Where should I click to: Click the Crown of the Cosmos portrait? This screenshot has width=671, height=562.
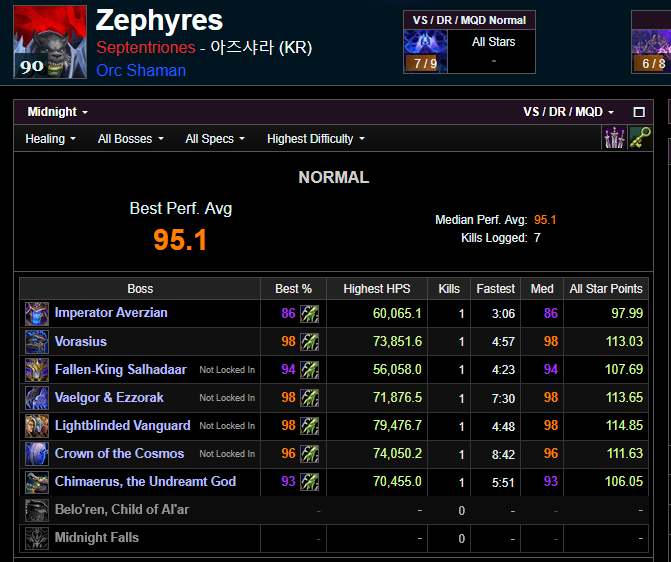(x=37, y=453)
